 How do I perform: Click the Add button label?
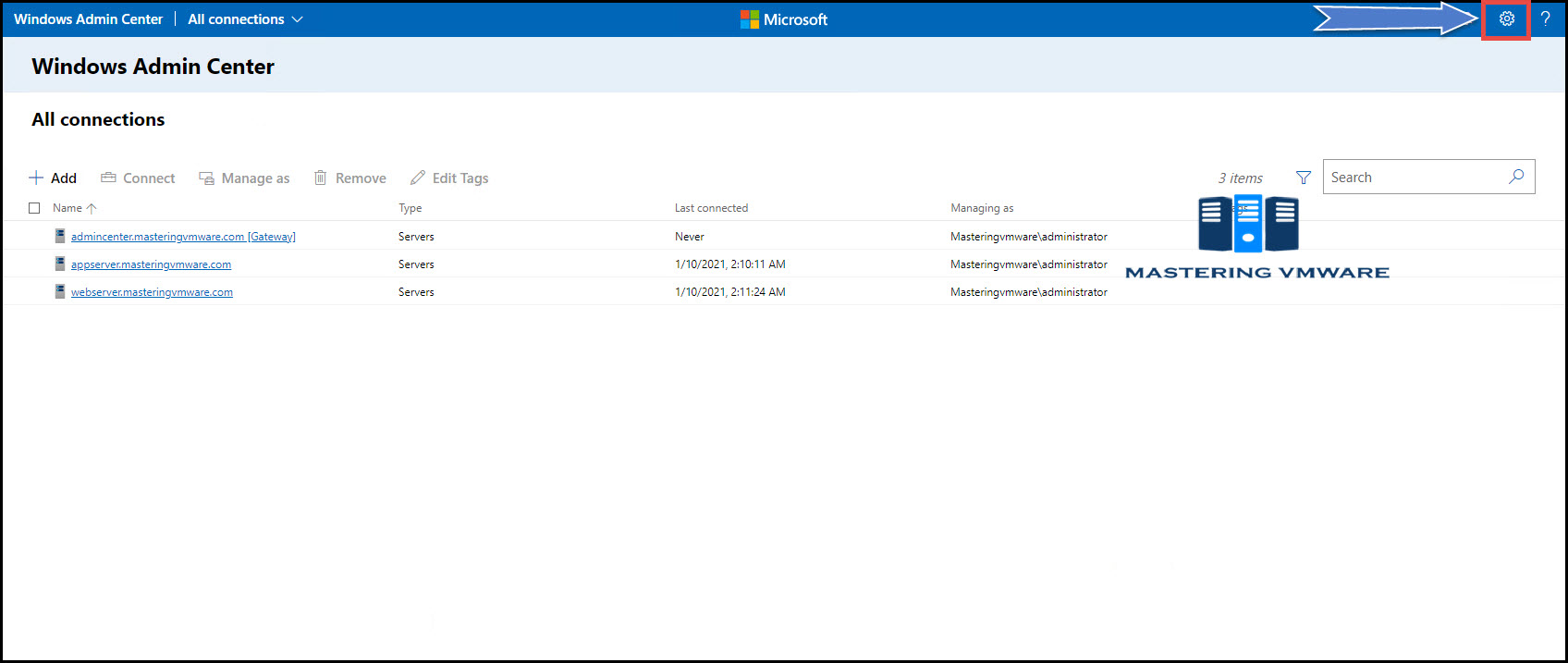tap(64, 178)
